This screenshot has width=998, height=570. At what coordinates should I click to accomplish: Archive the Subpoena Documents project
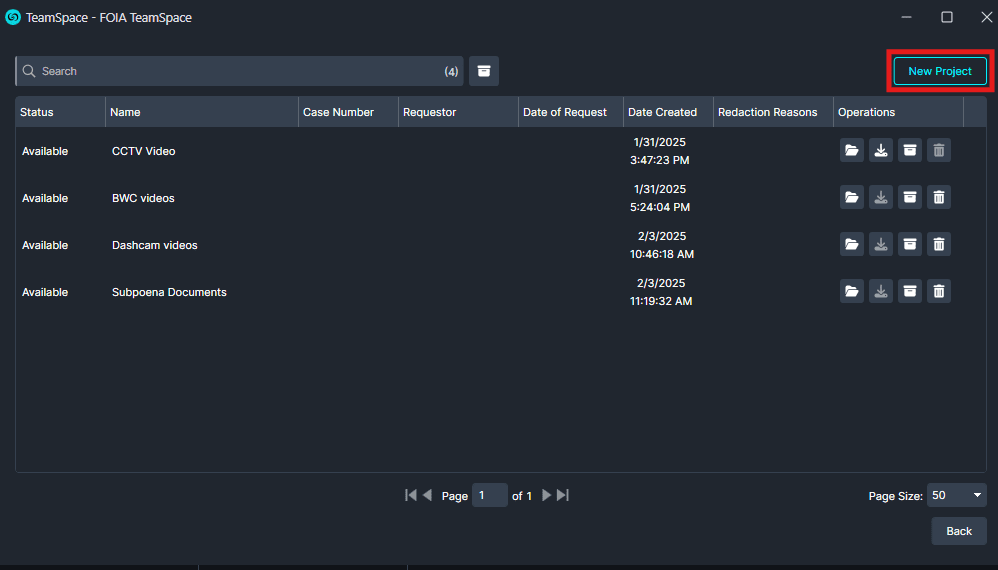[910, 292]
